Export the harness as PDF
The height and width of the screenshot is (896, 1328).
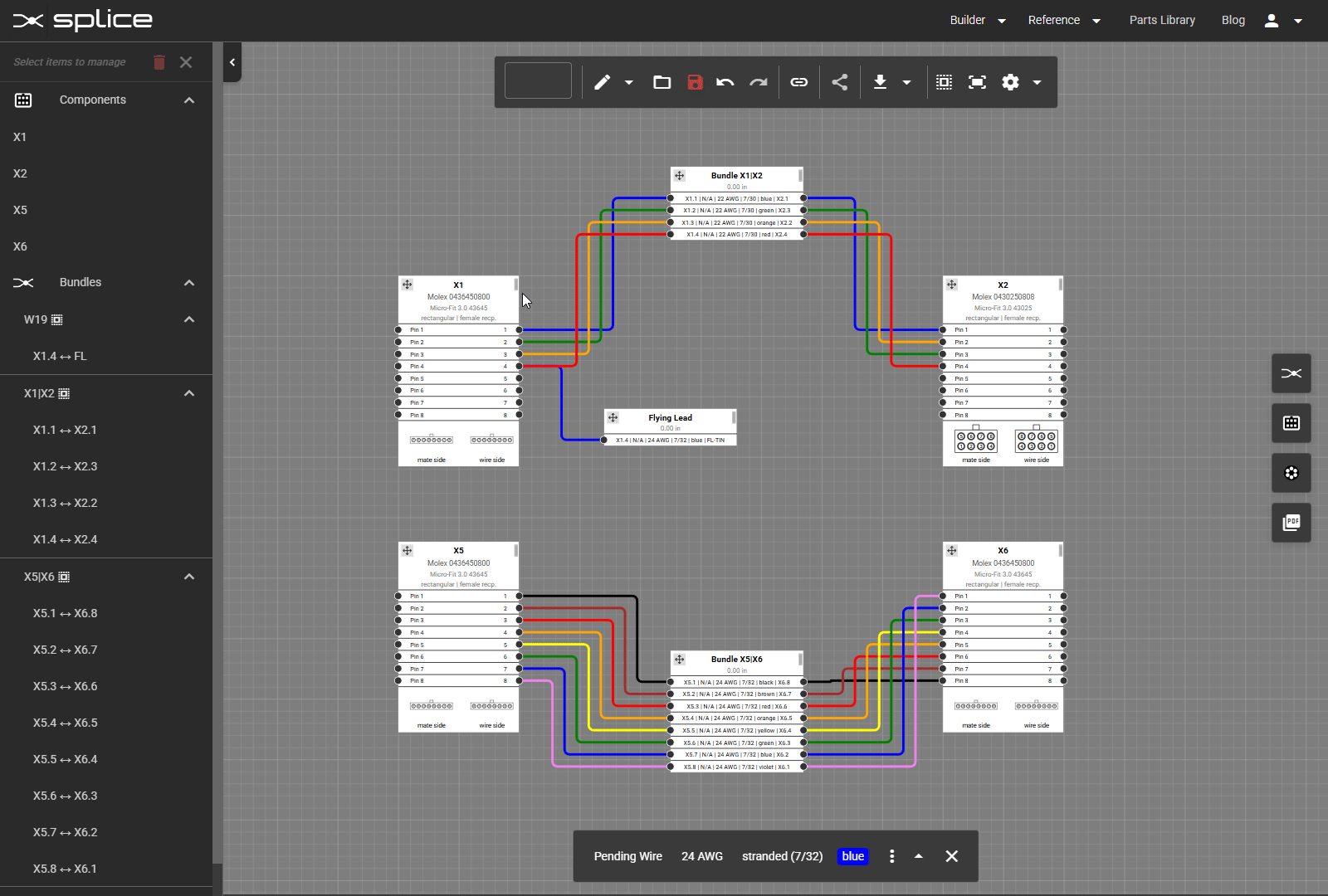pyautogui.click(x=1291, y=523)
